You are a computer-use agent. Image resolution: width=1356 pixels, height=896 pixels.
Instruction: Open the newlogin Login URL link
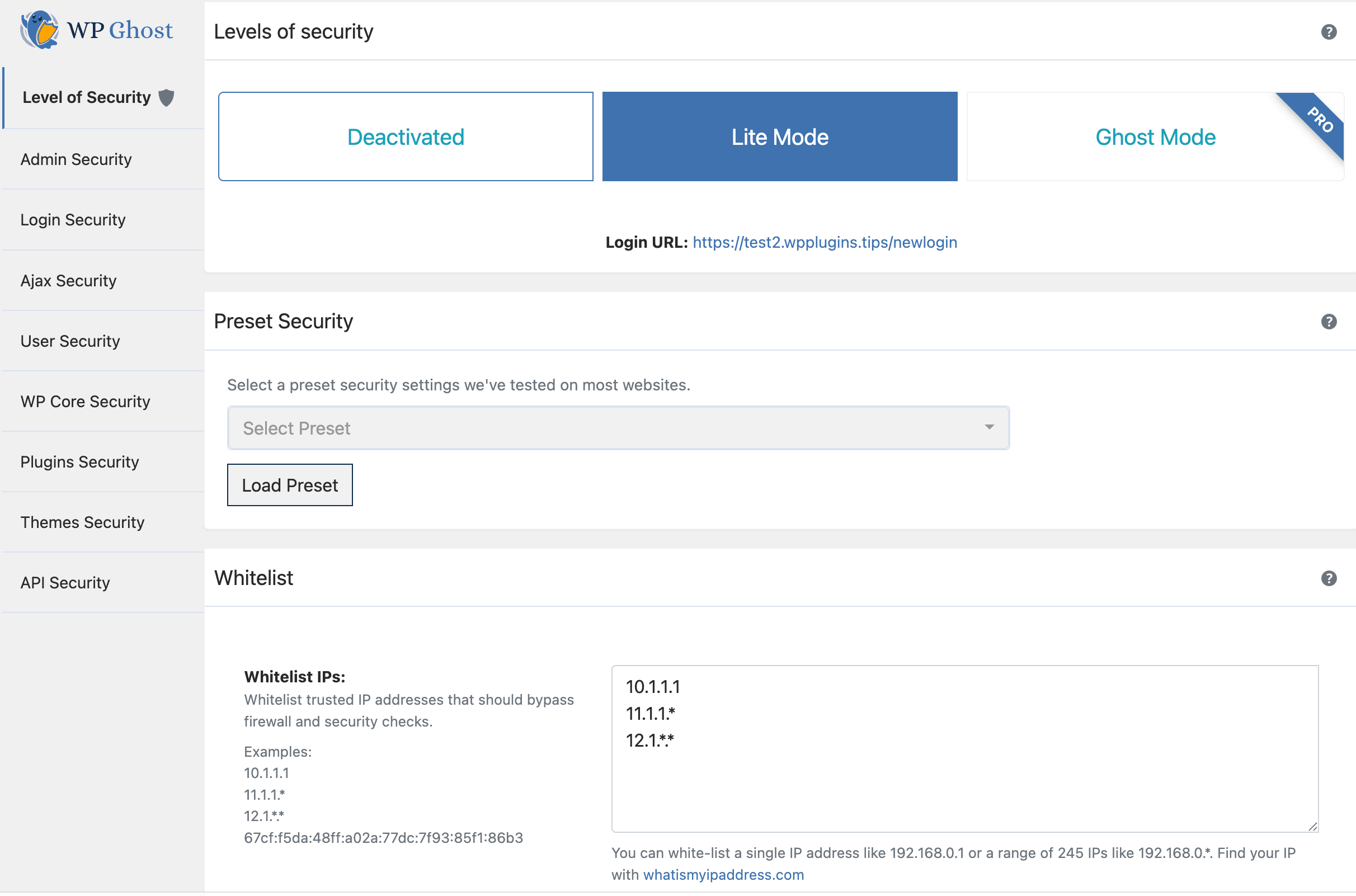tap(824, 242)
